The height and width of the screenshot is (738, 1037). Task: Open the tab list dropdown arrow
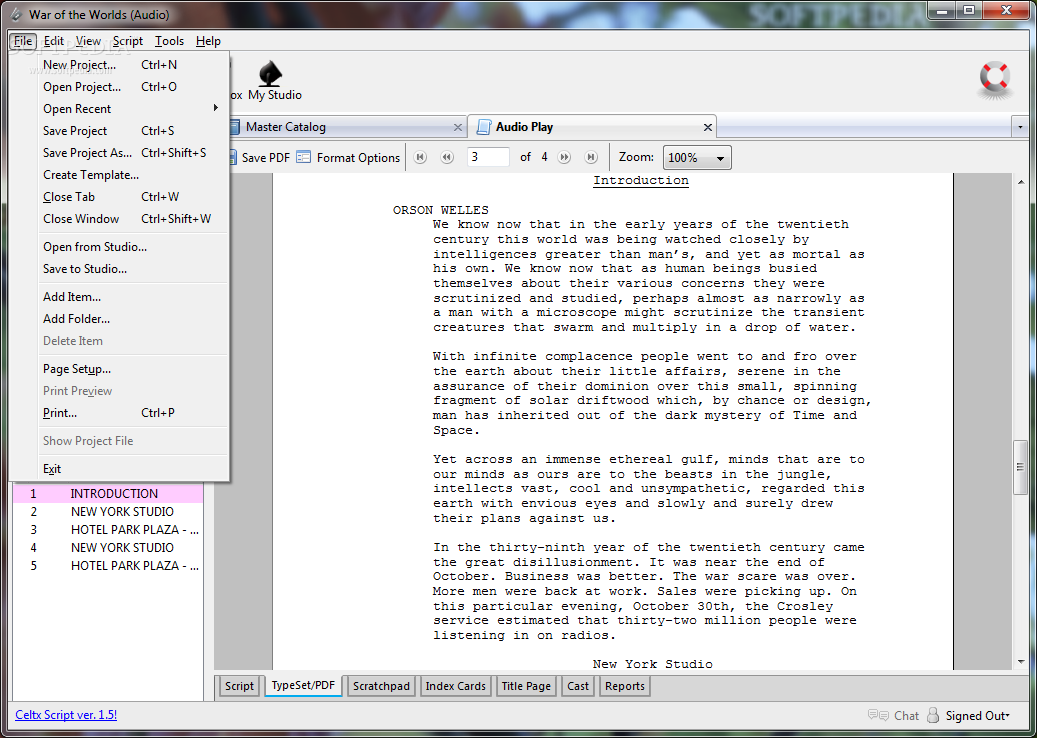tap(1020, 126)
